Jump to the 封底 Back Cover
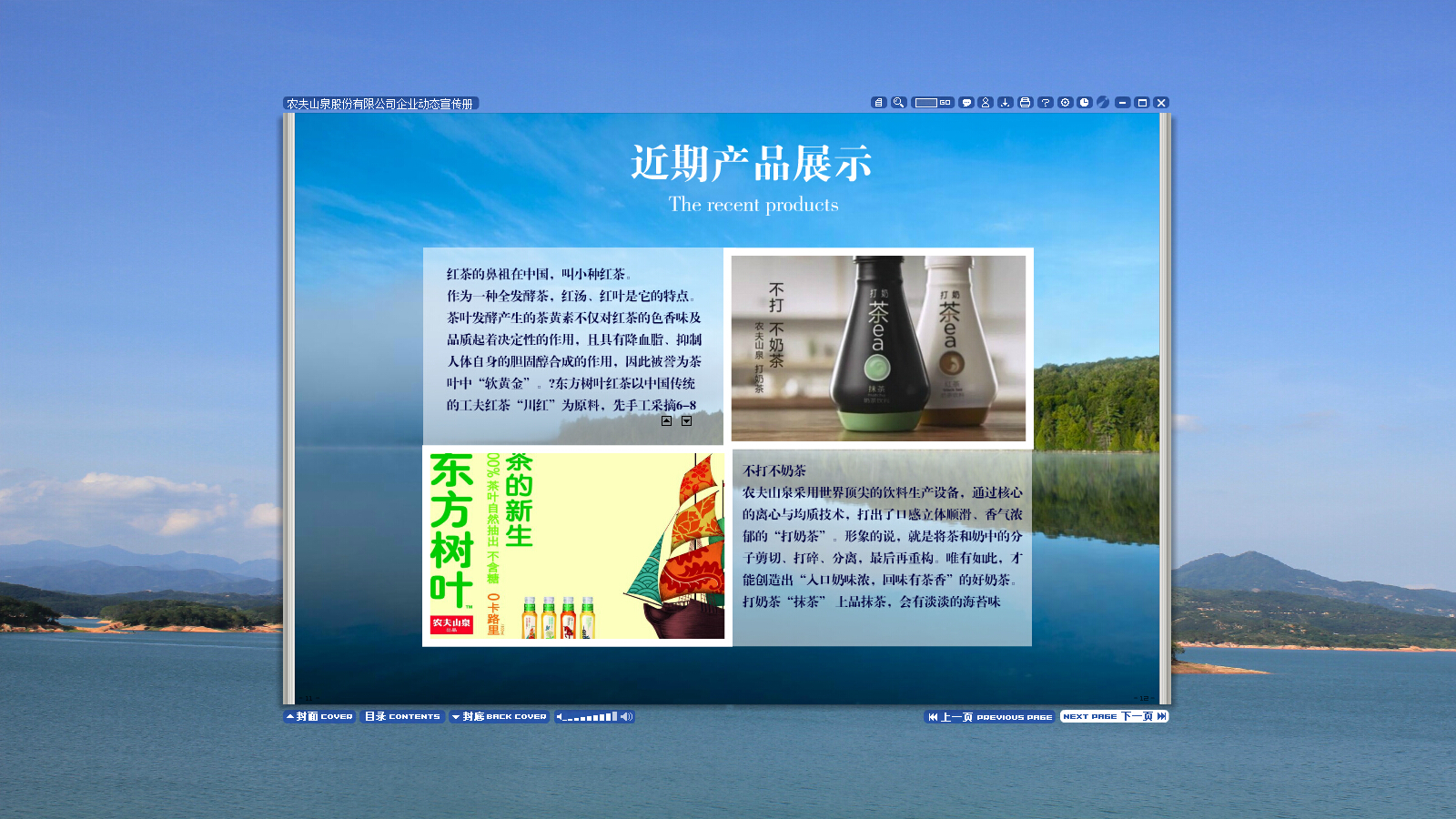 (500, 716)
